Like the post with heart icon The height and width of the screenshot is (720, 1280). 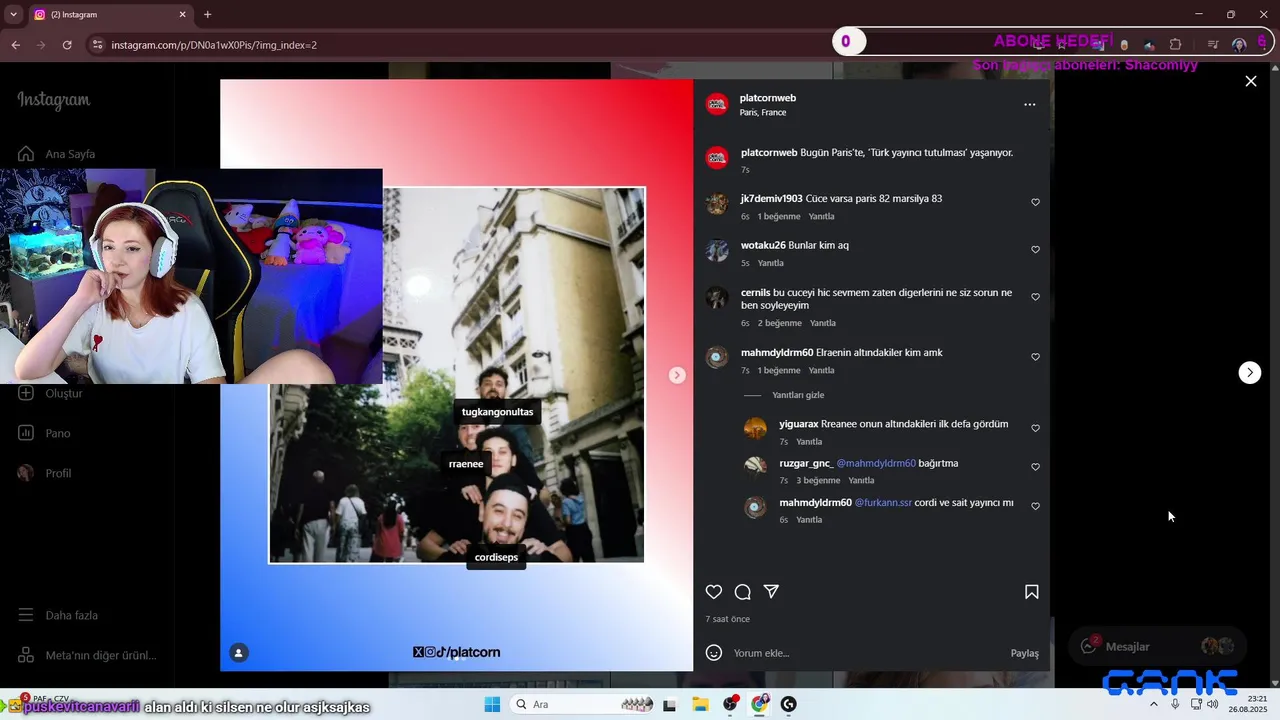pos(714,592)
